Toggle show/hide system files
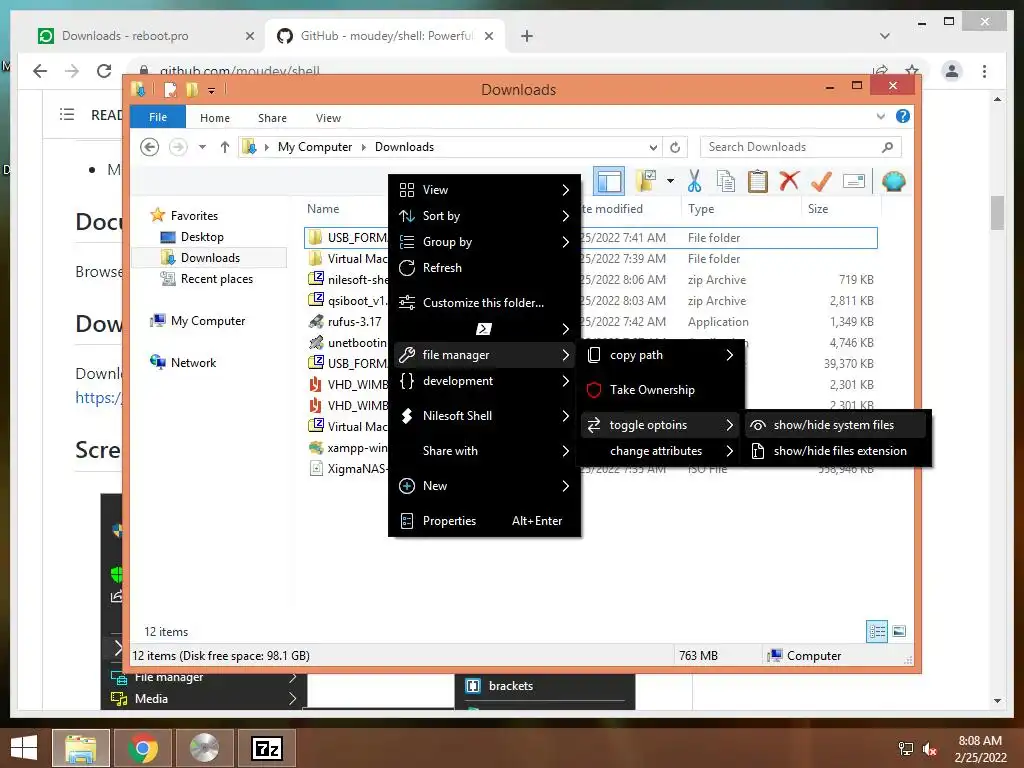Image resolution: width=1024 pixels, height=768 pixels. click(835, 425)
